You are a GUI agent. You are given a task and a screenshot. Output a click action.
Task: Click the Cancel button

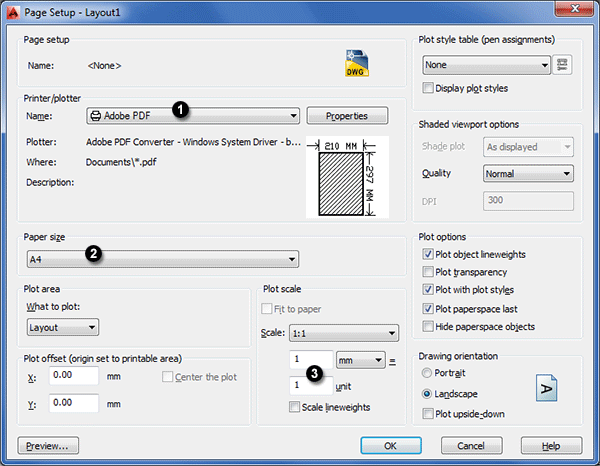pos(471,446)
